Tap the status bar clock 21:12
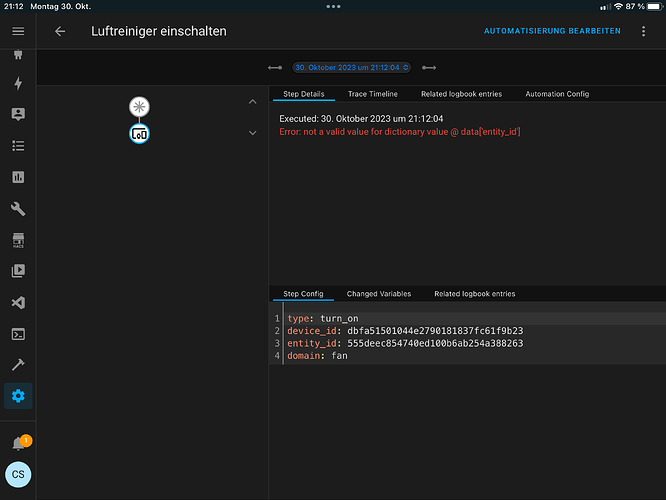The image size is (666, 500). tap(14, 6)
